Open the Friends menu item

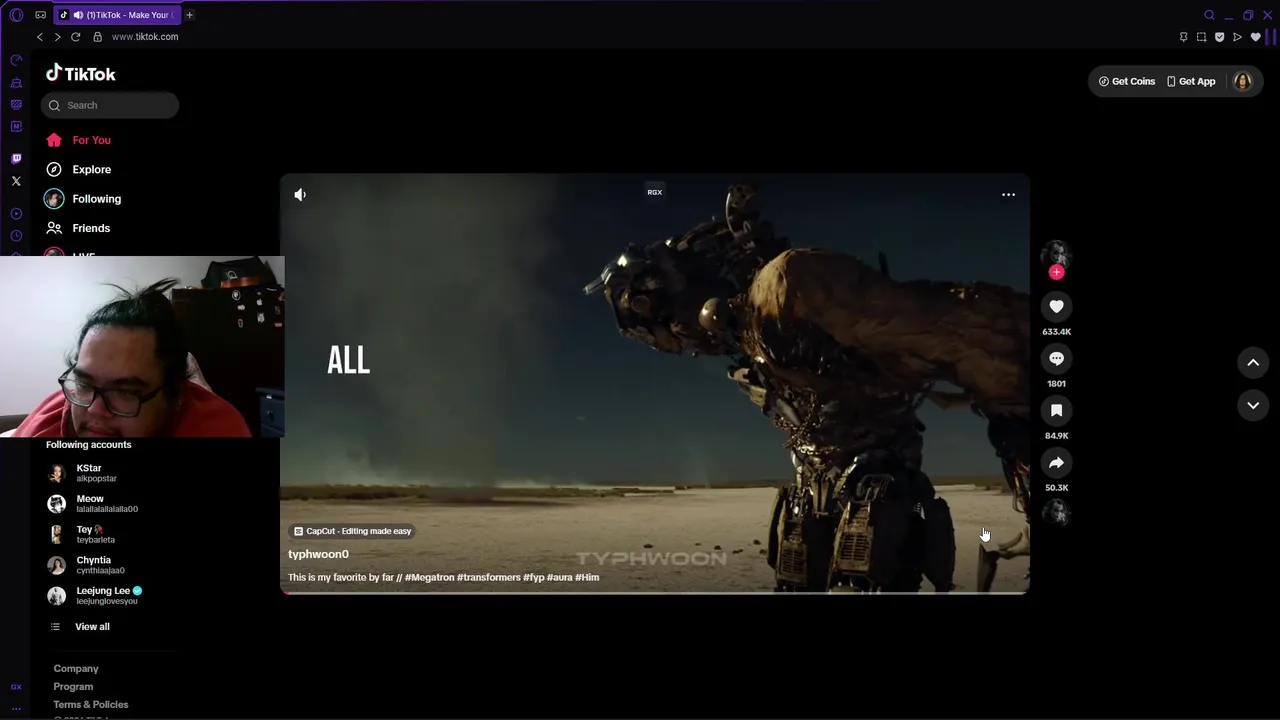pos(91,228)
